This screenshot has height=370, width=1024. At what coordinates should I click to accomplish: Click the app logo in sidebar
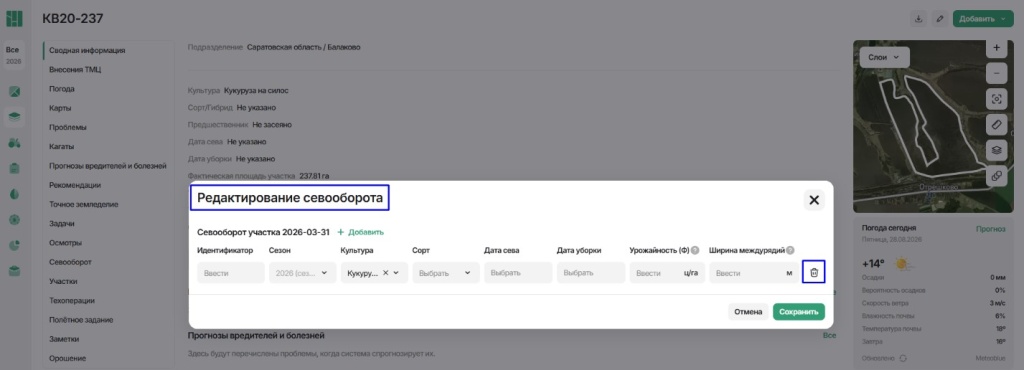pyautogui.click(x=14, y=19)
